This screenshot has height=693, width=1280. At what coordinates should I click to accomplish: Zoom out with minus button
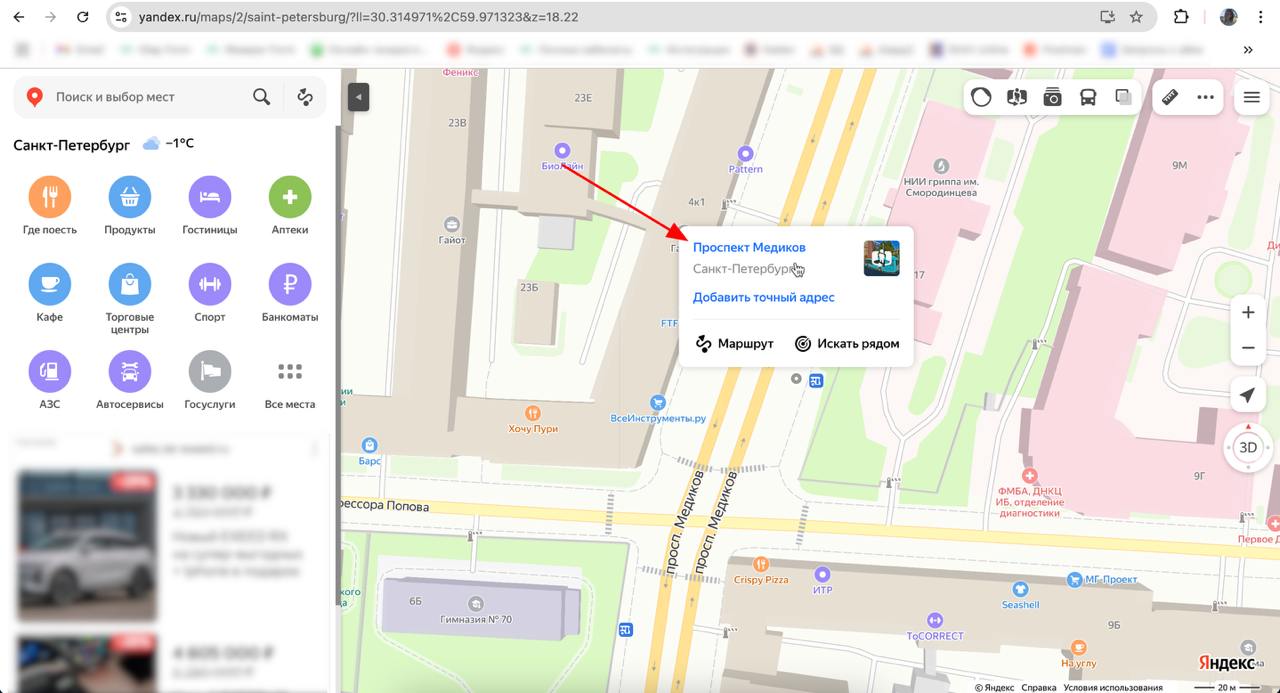pyautogui.click(x=1248, y=348)
